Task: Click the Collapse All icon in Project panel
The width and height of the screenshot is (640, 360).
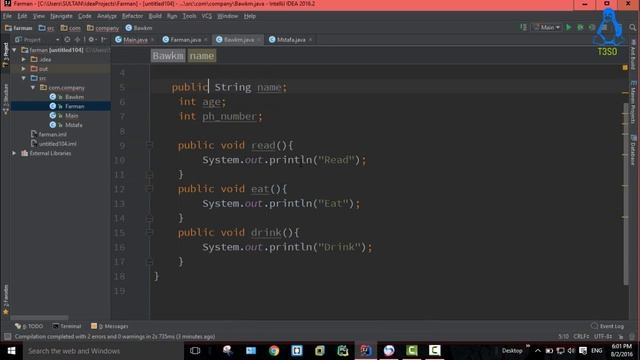Action: (77, 40)
